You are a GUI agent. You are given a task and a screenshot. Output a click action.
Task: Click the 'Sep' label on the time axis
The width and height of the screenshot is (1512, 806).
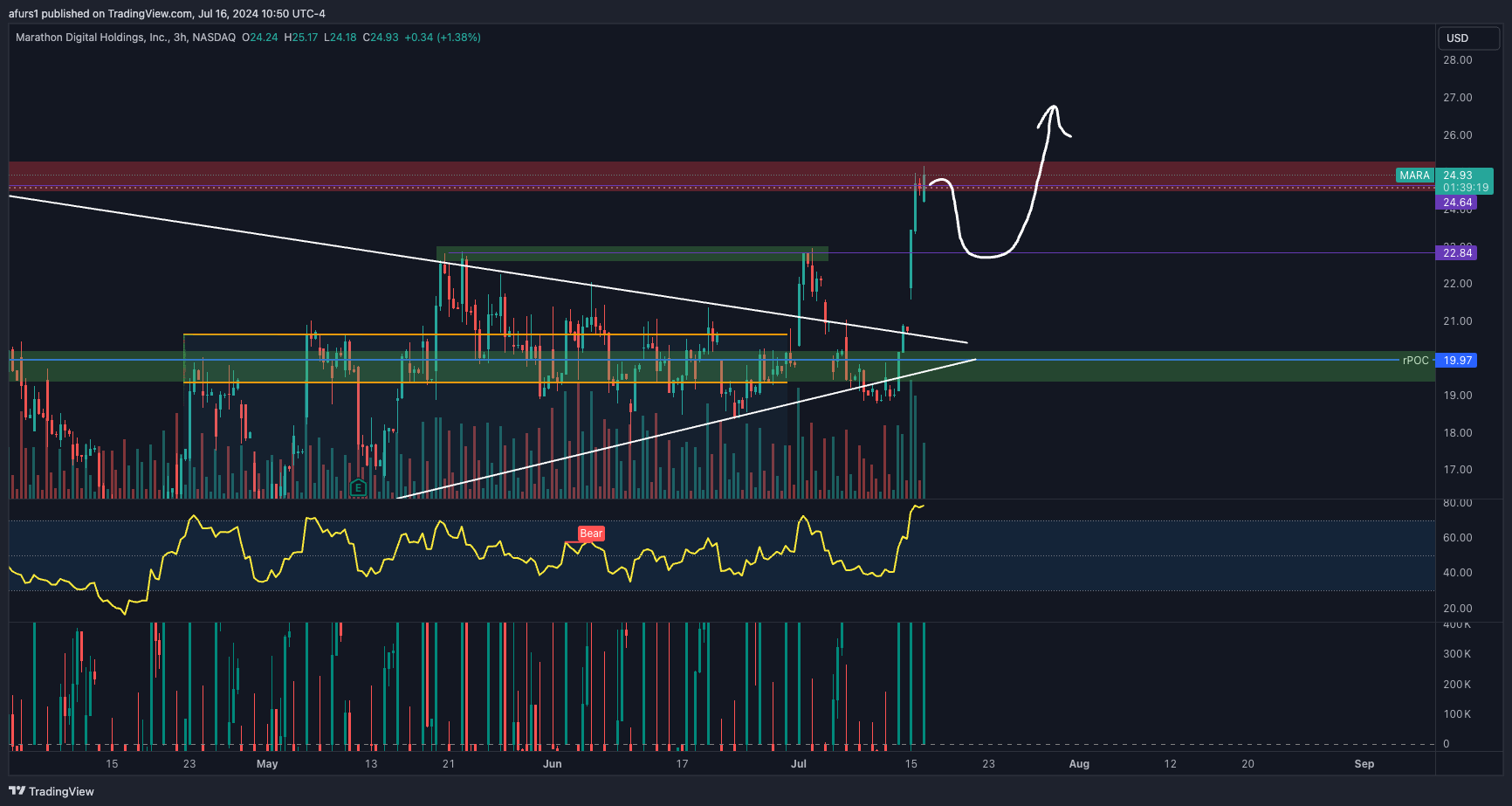(x=1364, y=764)
